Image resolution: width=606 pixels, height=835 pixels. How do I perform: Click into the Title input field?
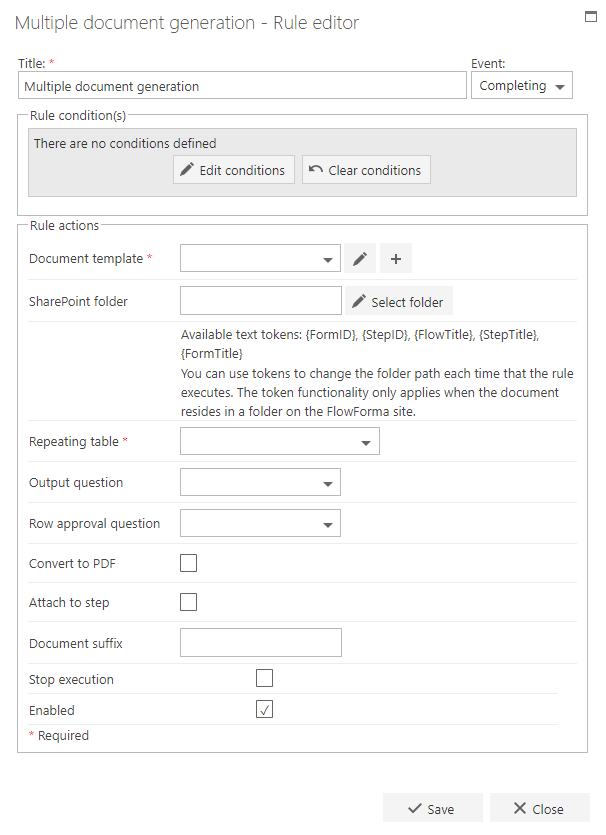[242, 85]
